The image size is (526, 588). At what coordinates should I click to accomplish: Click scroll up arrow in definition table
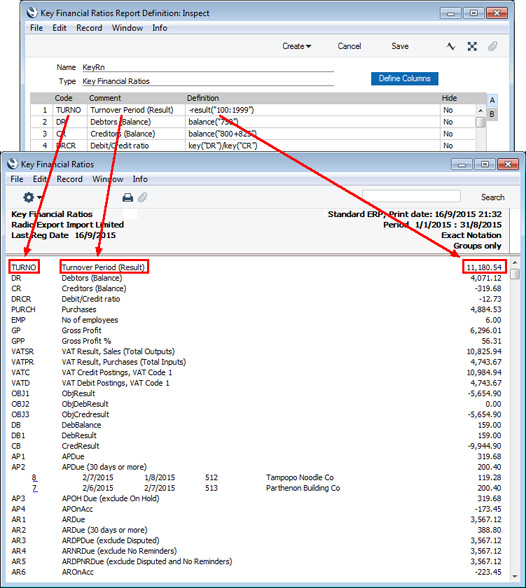coord(480,110)
